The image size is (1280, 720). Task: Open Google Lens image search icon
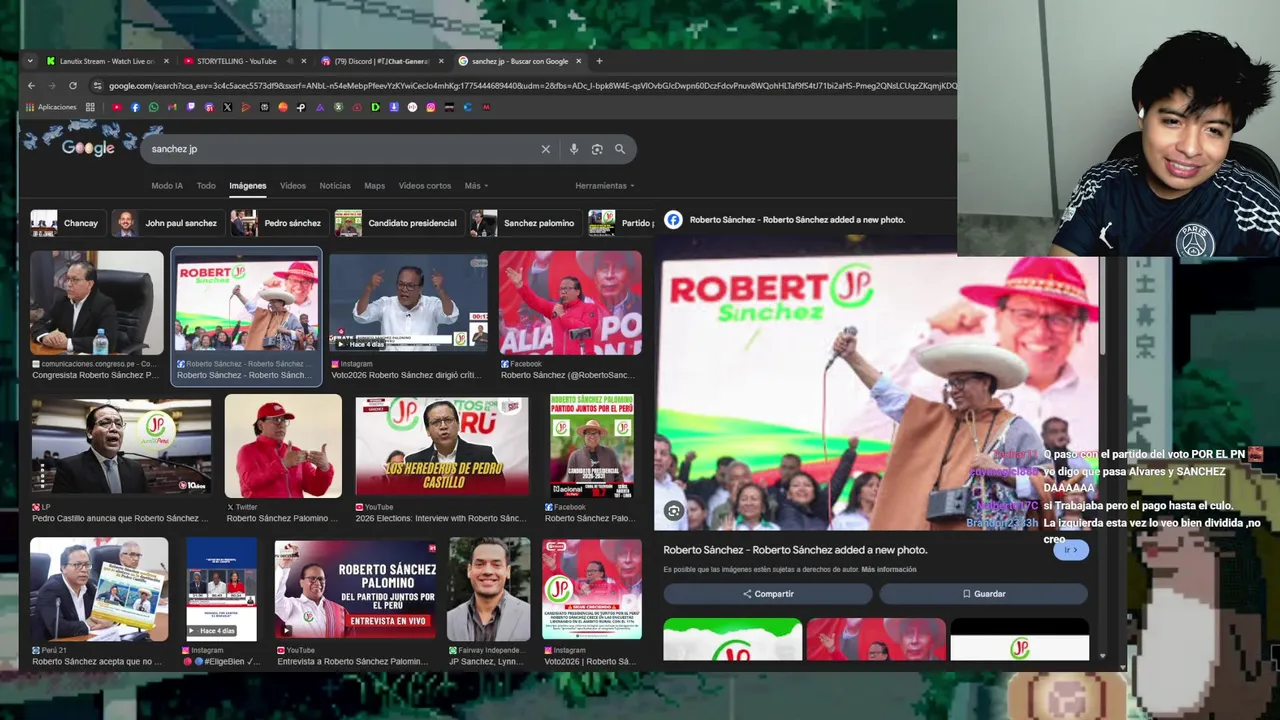click(597, 149)
